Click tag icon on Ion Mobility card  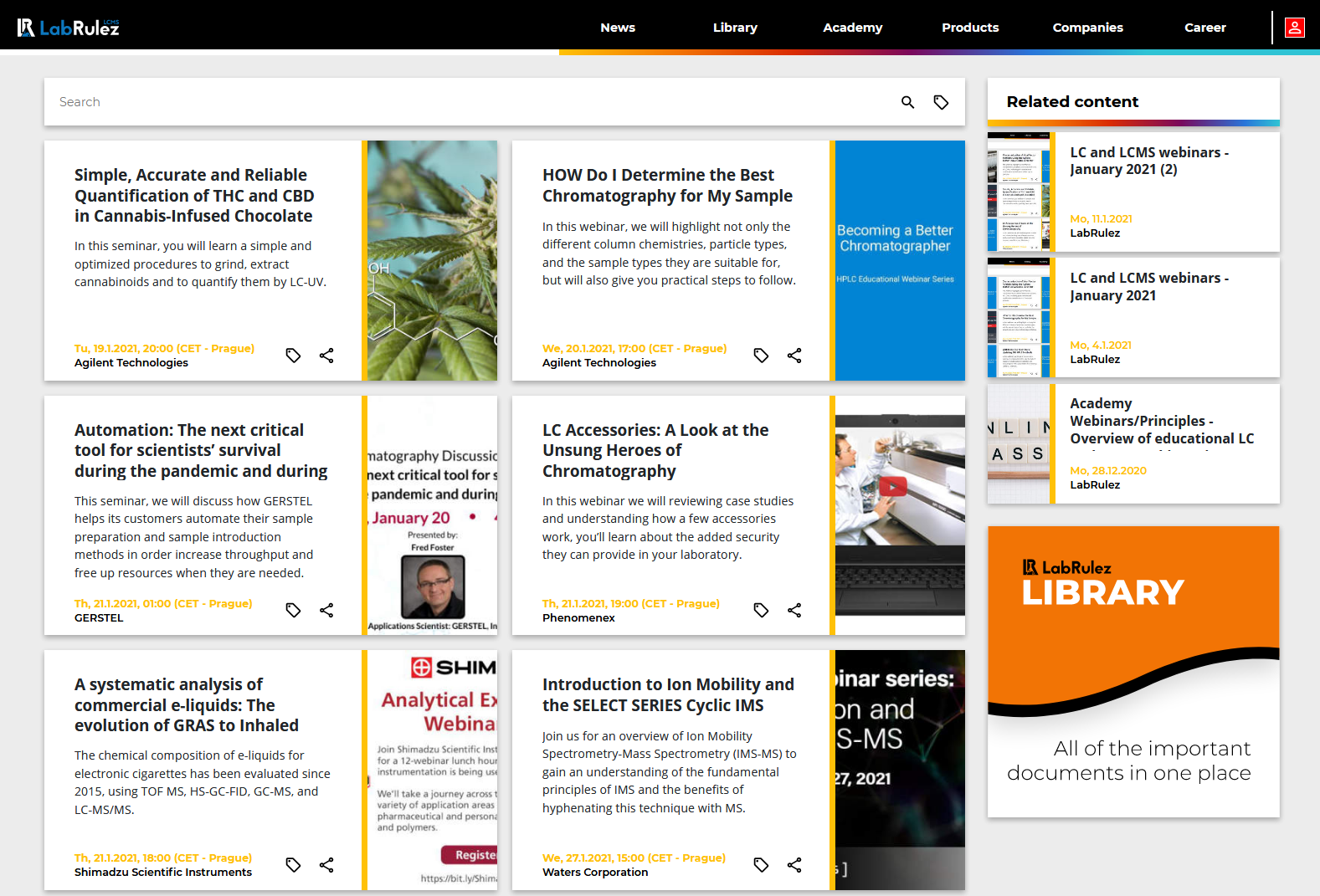[x=761, y=865]
